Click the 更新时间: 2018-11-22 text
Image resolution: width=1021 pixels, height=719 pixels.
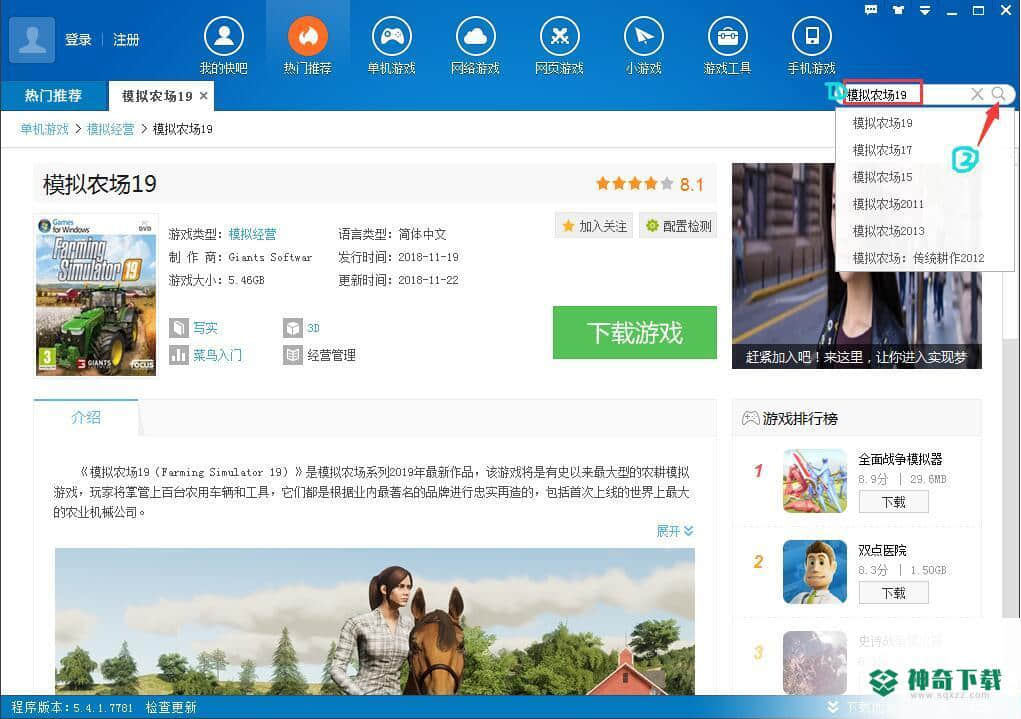399,280
